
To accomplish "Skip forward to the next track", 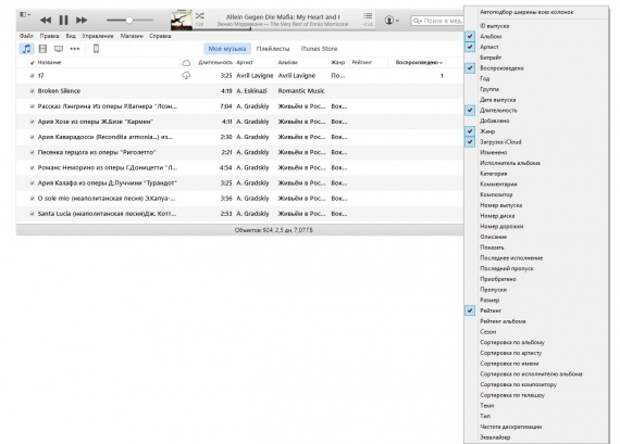I will pos(81,20).
